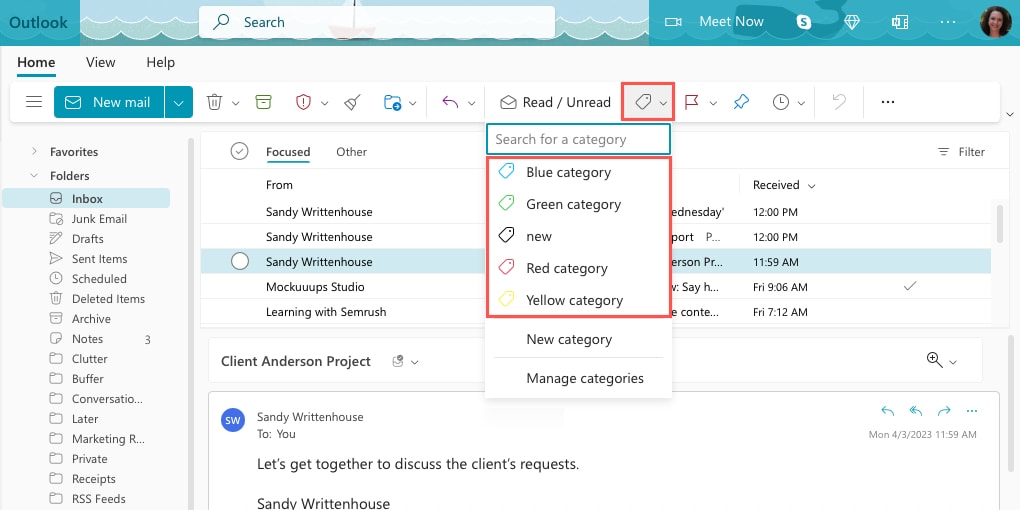Click the Meet Now video camera icon

pos(673,22)
